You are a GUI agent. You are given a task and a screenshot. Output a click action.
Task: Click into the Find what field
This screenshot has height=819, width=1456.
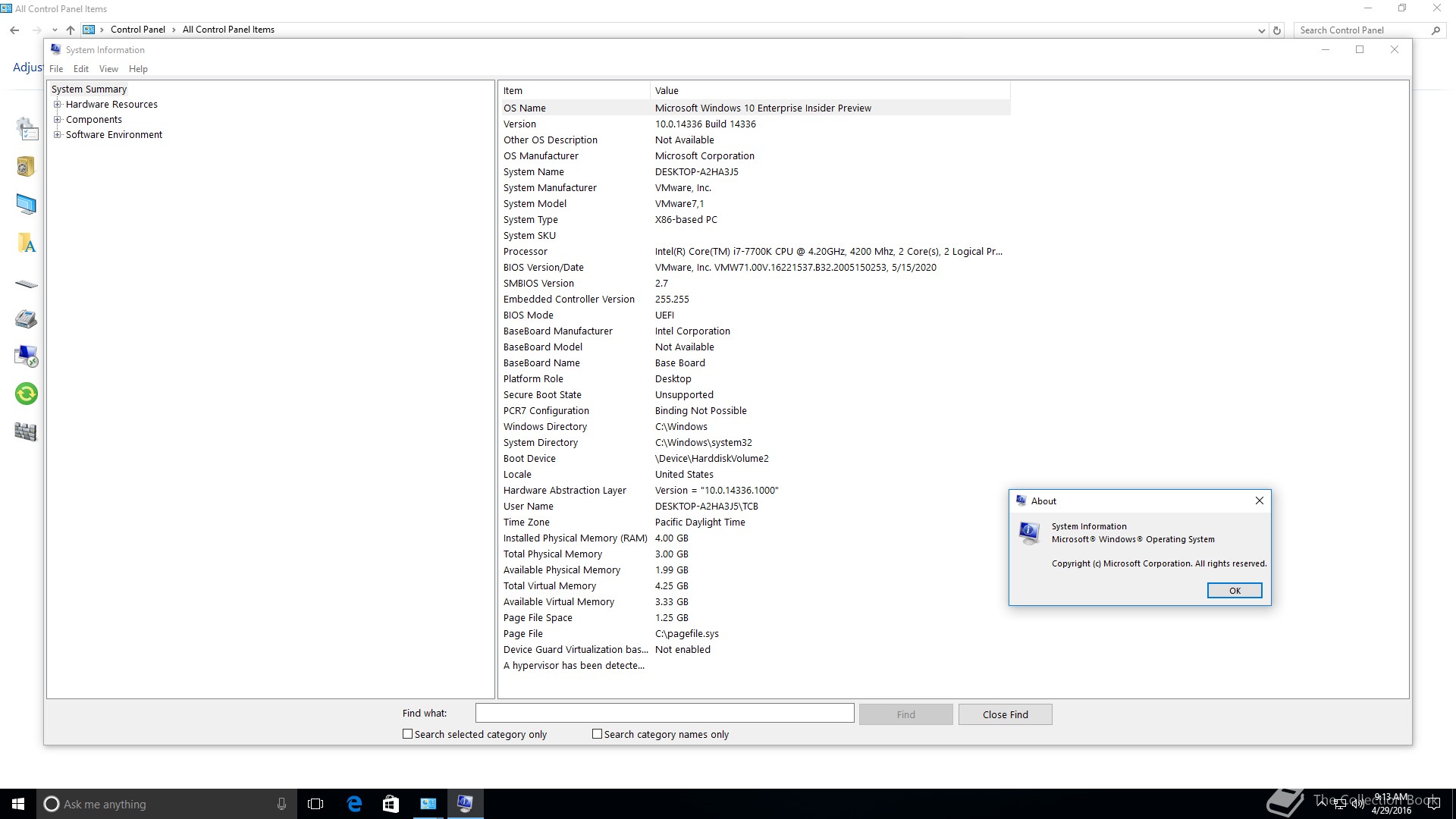click(x=664, y=714)
